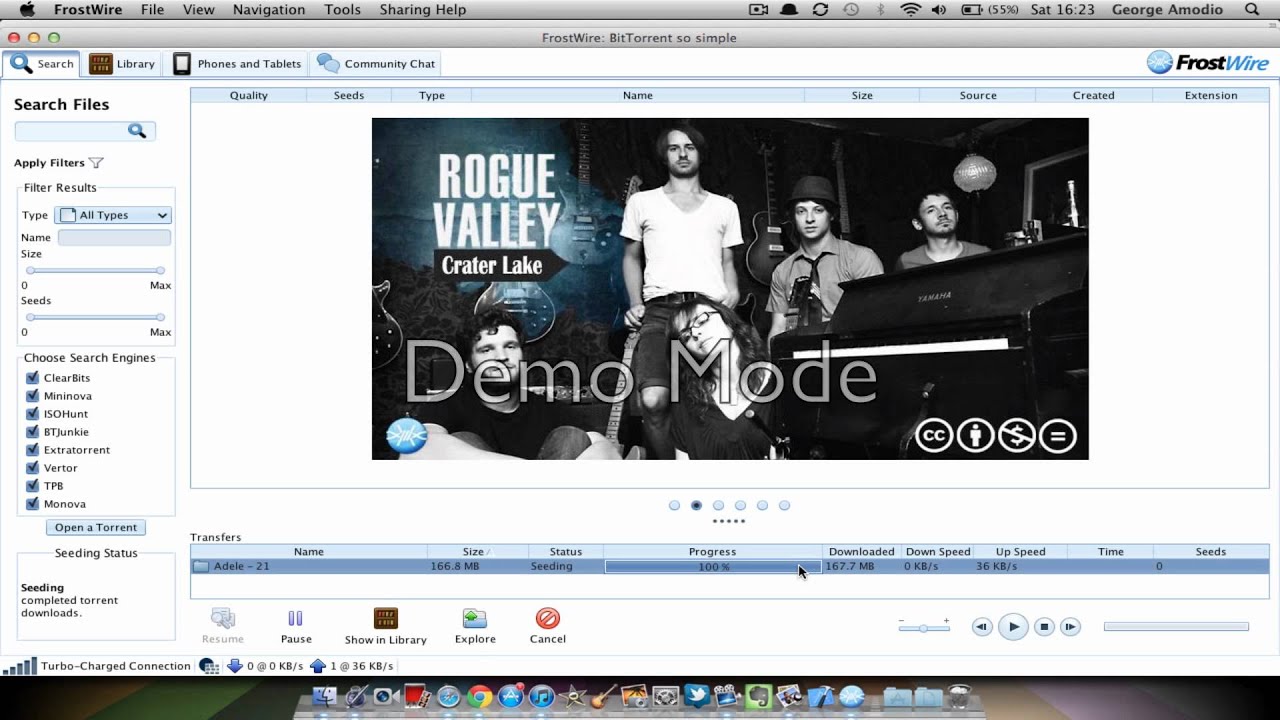Open the View menu
This screenshot has width=1280, height=720.
coord(198,10)
